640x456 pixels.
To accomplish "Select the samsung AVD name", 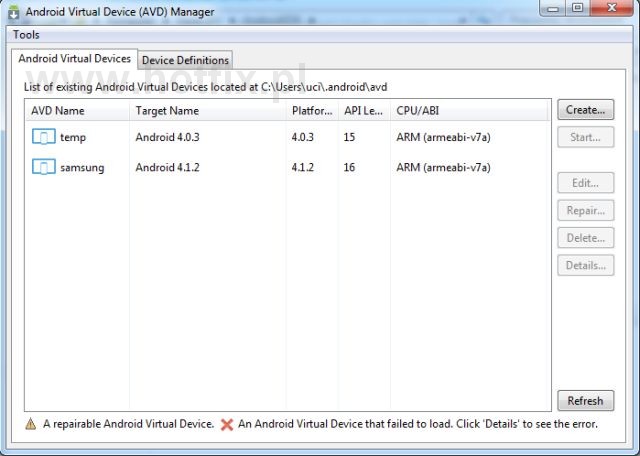I will pos(82,167).
